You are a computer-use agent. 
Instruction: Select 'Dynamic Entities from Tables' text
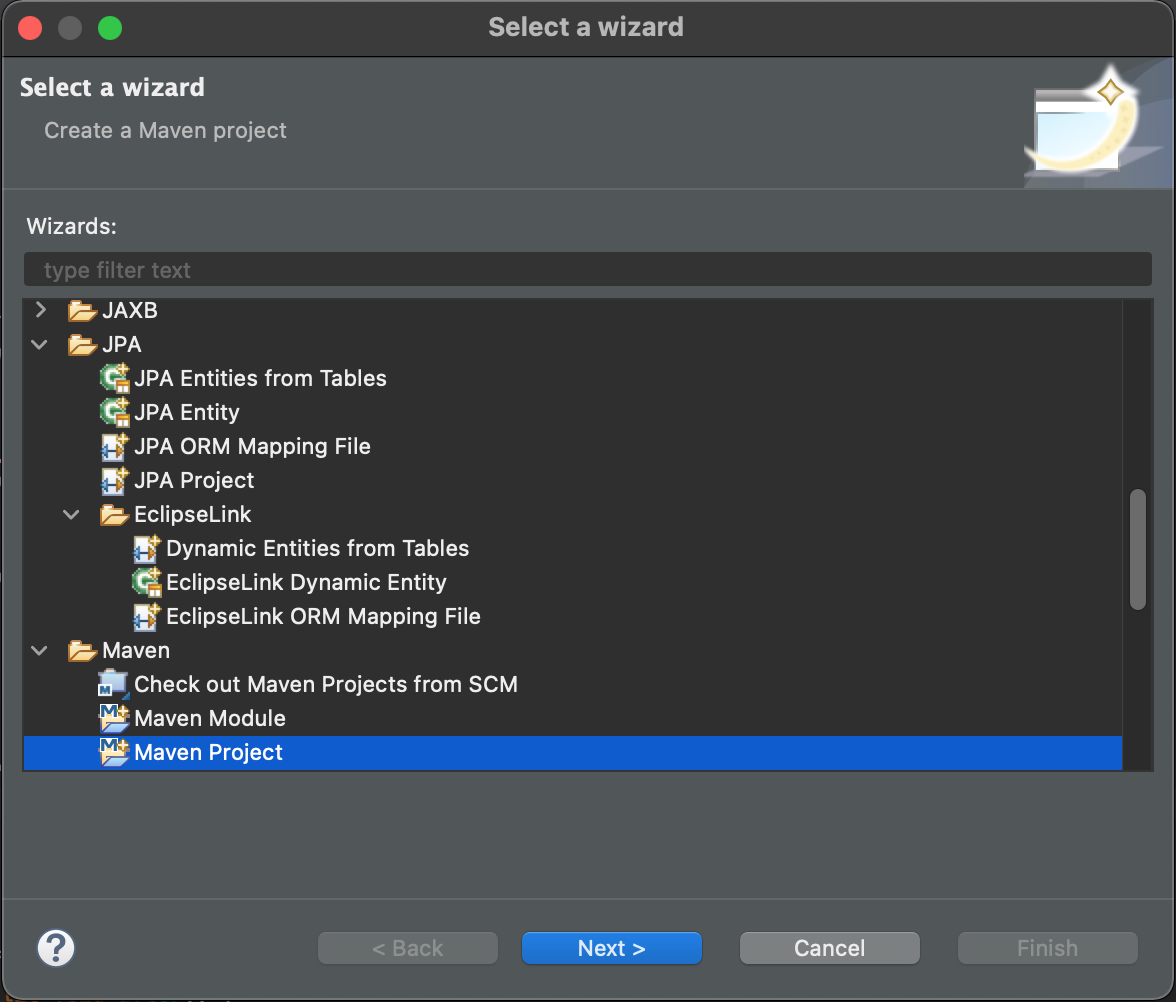(317, 548)
